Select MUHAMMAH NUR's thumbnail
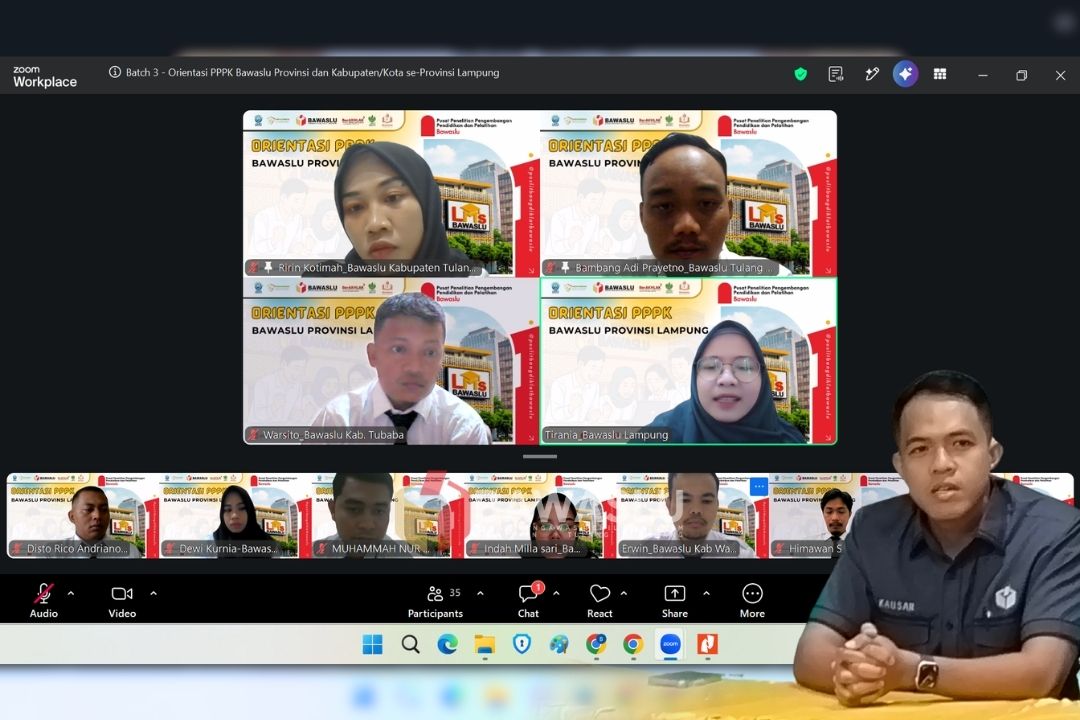The width and height of the screenshot is (1080, 720). point(388,515)
